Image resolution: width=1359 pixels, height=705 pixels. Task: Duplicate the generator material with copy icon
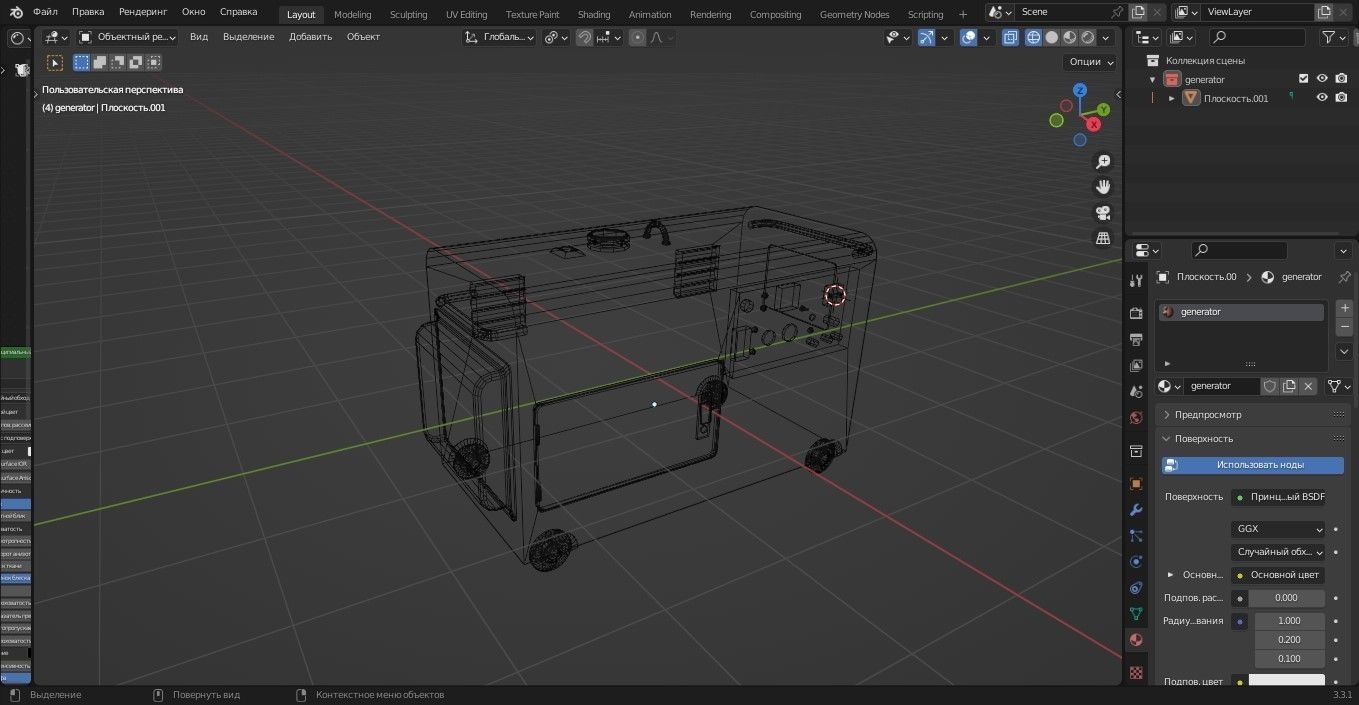1289,386
